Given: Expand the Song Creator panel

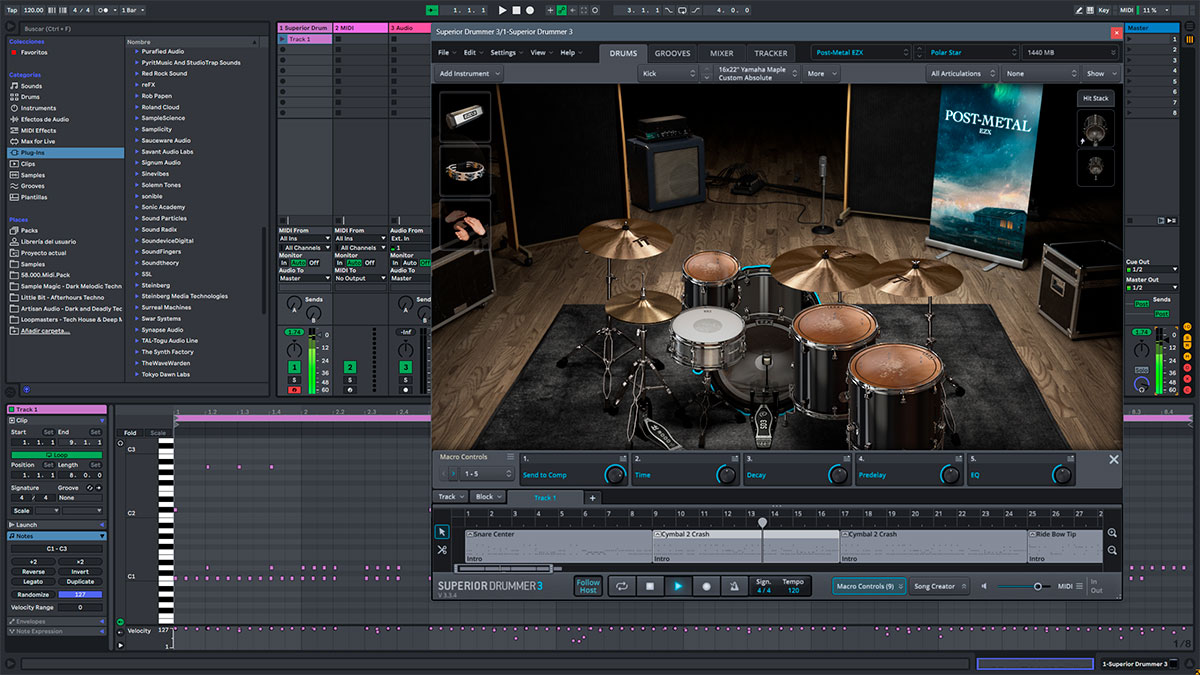Looking at the screenshot, I should click(x=939, y=586).
